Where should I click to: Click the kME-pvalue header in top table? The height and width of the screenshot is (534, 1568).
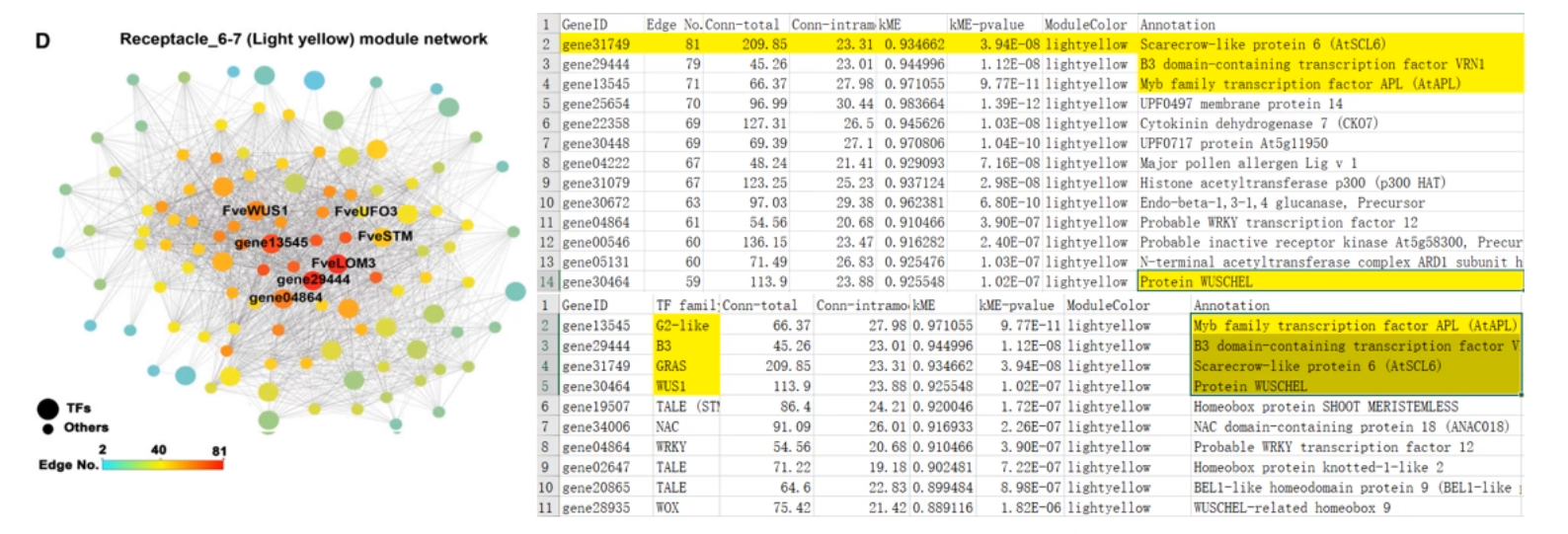pyautogui.click(x=986, y=25)
